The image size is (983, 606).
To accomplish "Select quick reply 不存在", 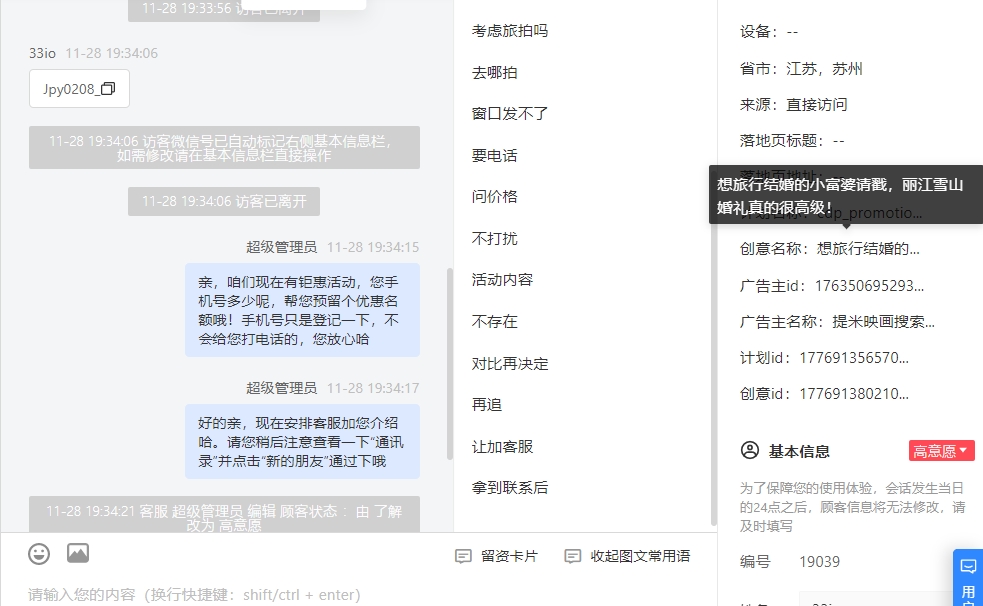I will 495,321.
